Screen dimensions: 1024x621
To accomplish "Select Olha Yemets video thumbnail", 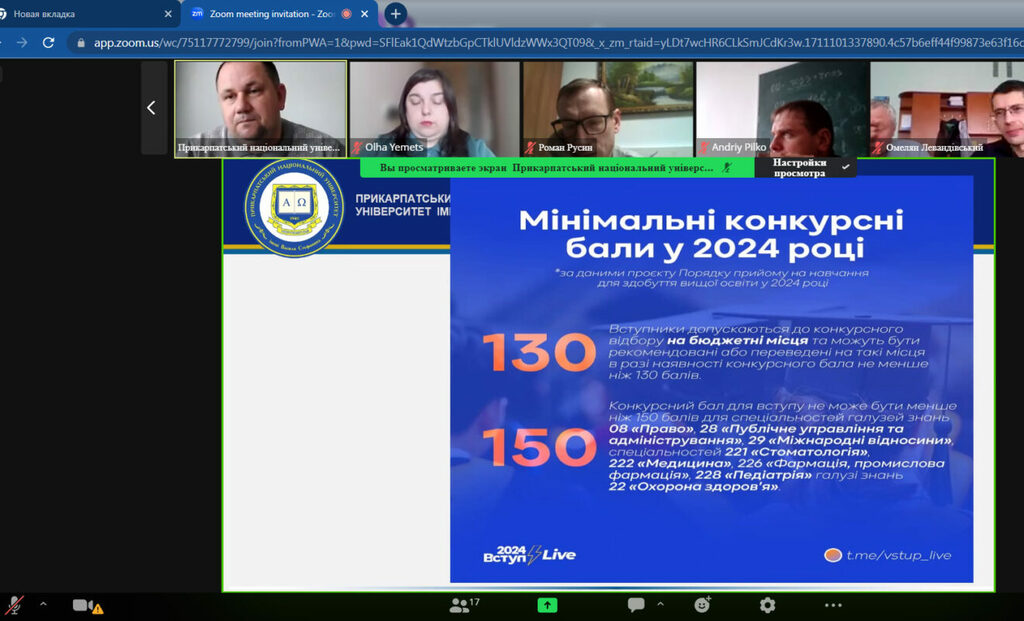I will (434, 108).
